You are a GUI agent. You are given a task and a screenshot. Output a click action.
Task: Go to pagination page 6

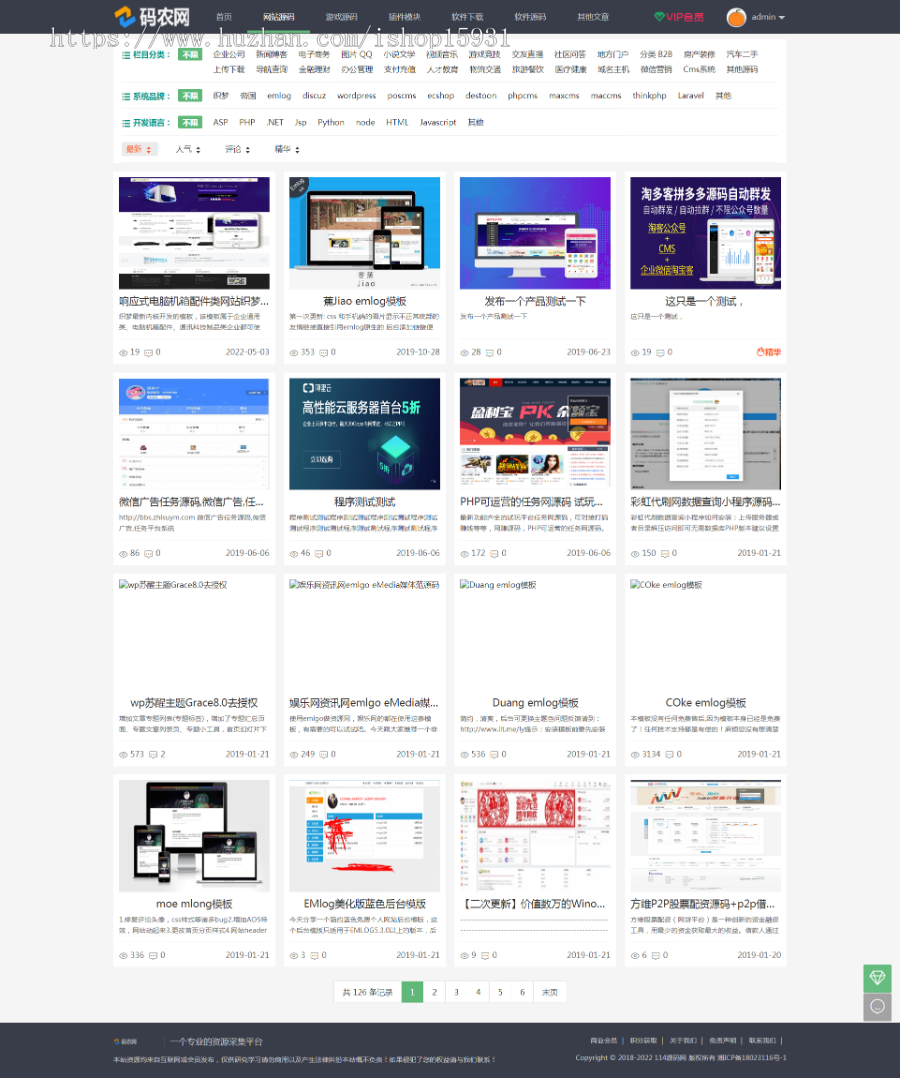tap(522, 992)
